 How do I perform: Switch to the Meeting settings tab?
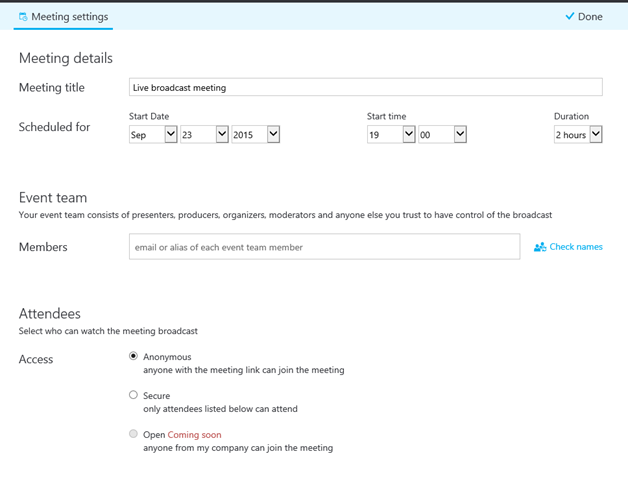(63, 17)
